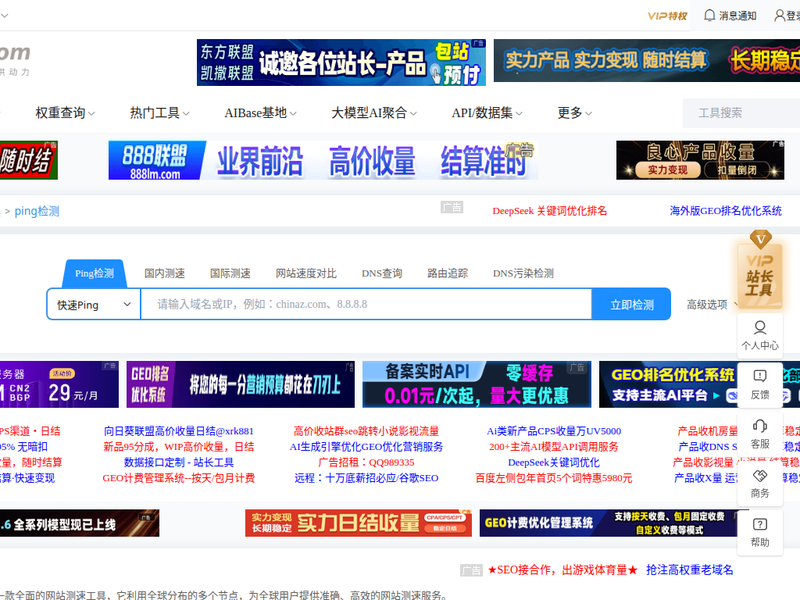
Task: Click the 备案实时API banner
Action: pyautogui.click(x=477, y=384)
